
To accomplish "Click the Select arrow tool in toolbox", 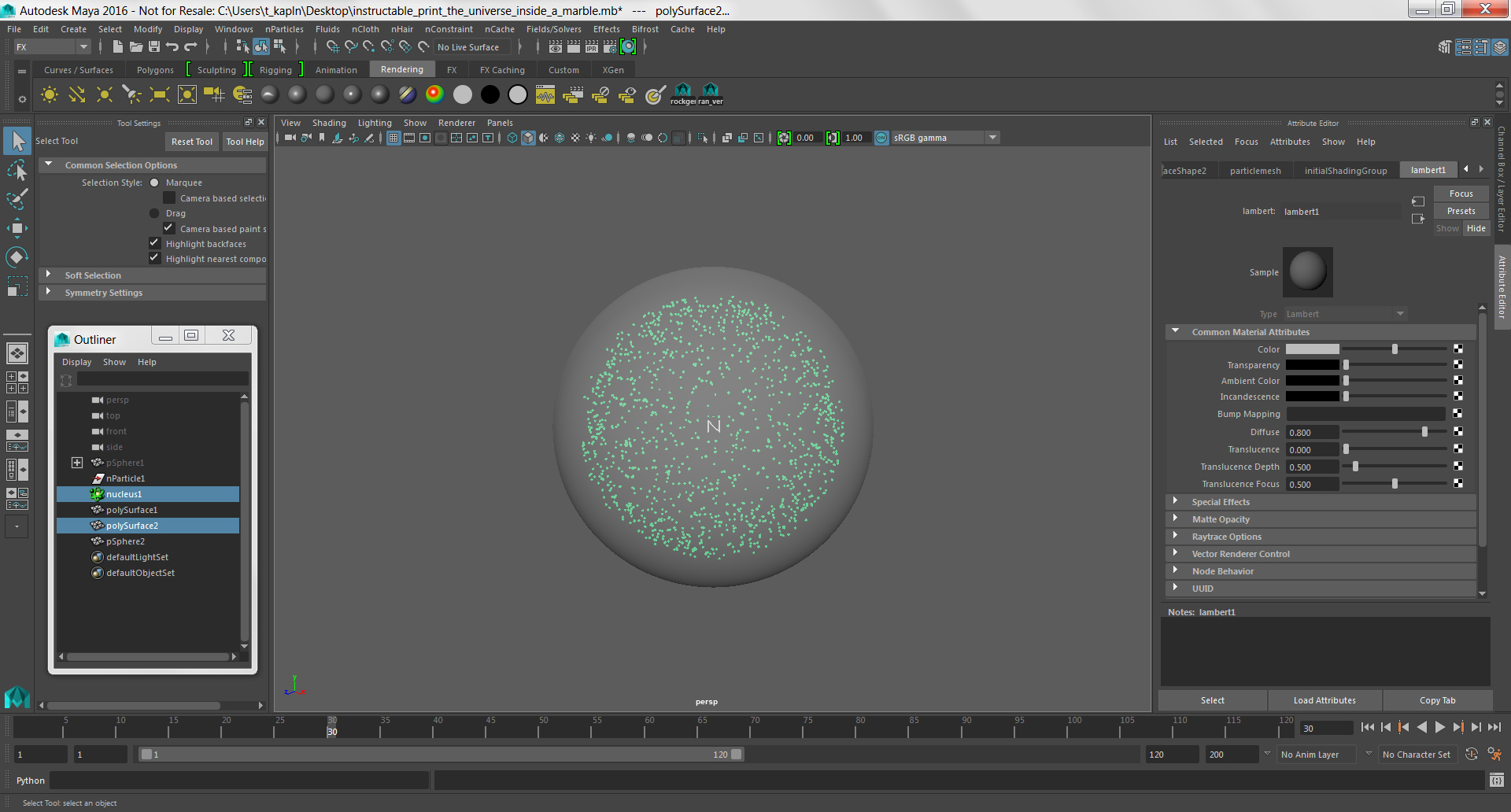I will 17,141.
